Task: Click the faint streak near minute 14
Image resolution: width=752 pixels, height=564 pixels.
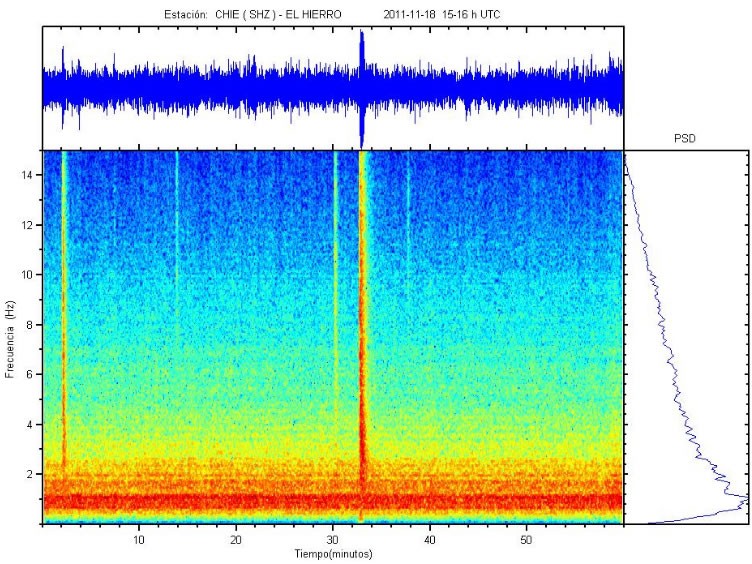Action: point(177,250)
